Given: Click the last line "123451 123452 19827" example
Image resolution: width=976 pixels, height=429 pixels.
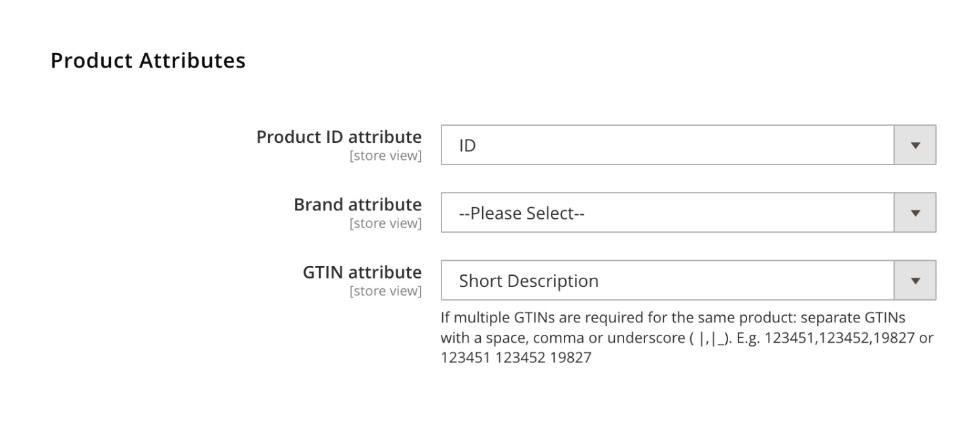Looking at the screenshot, I should 516,357.
